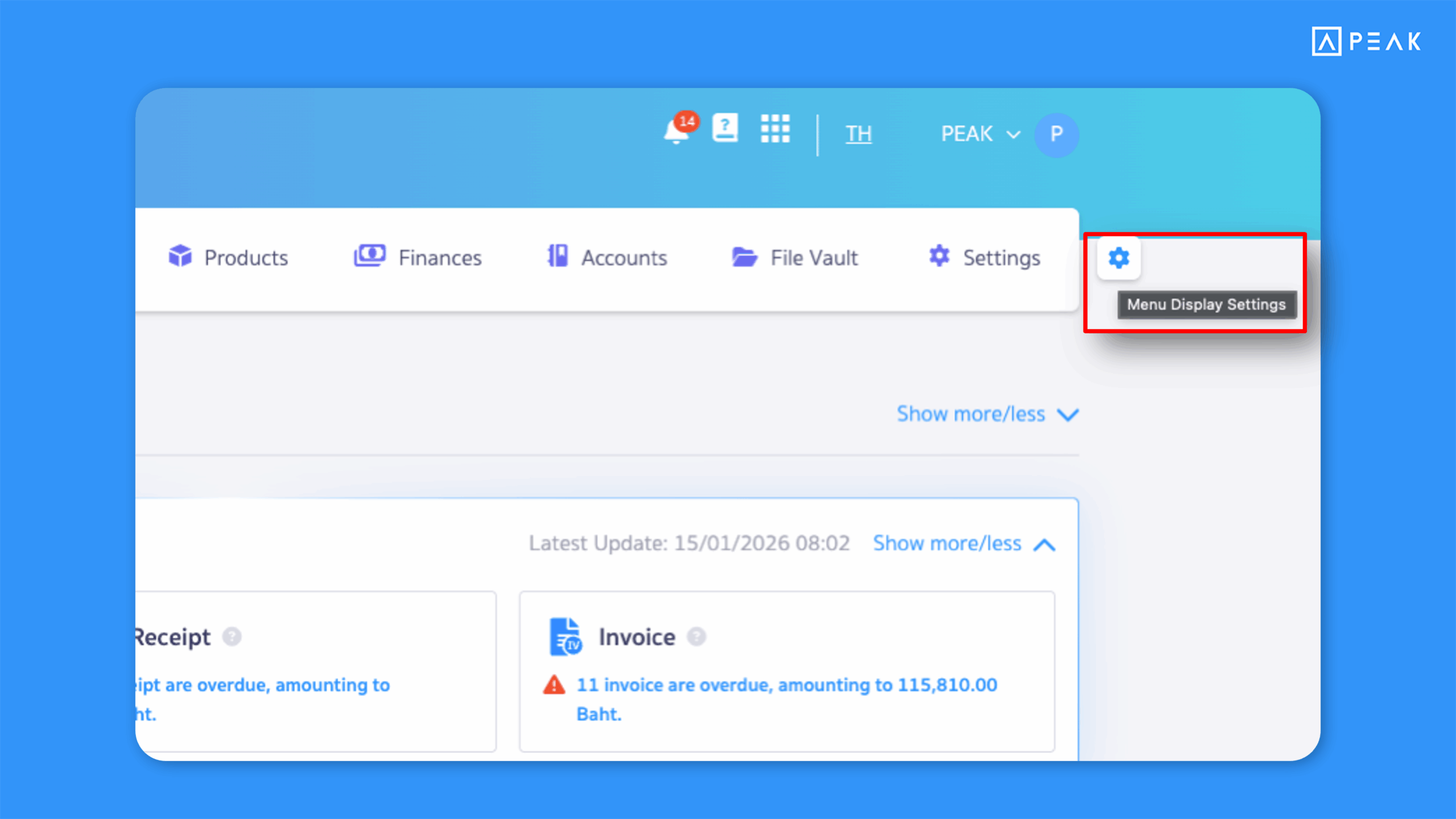Open the Products menu
Image resolution: width=1456 pixels, height=819 pixels.
point(229,258)
